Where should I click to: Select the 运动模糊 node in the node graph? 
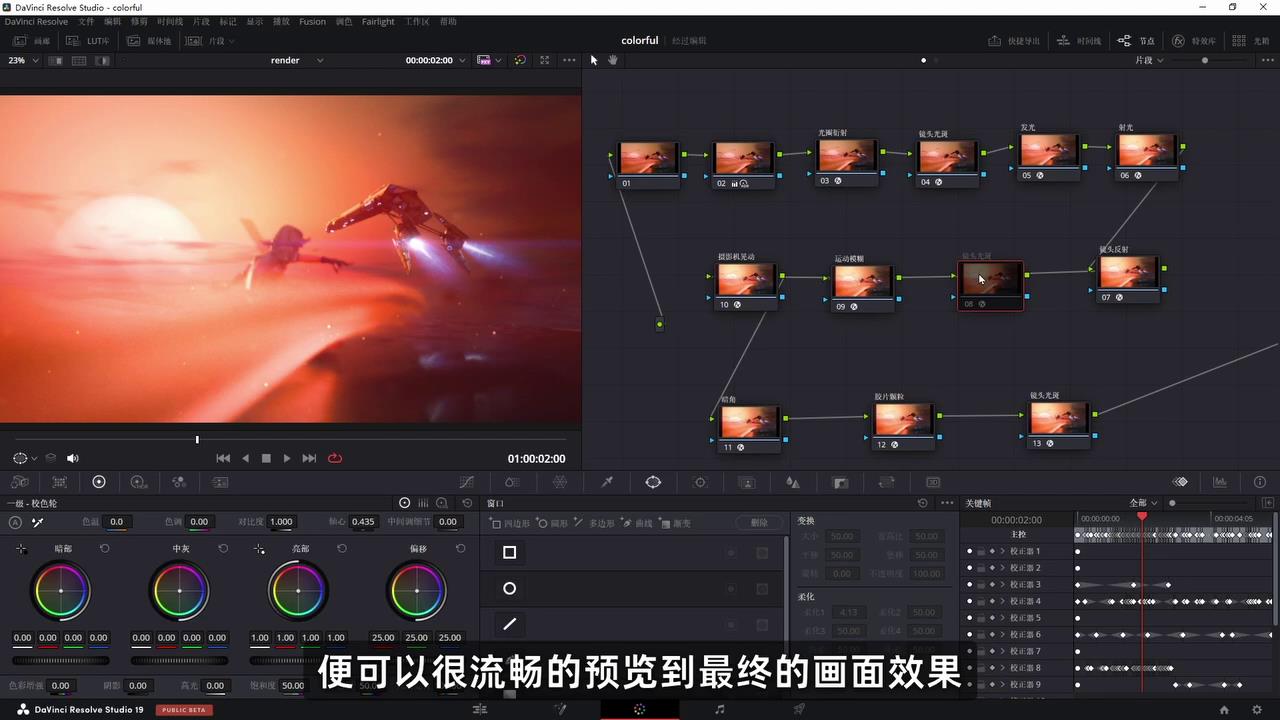pyautogui.click(x=862, y=280)
